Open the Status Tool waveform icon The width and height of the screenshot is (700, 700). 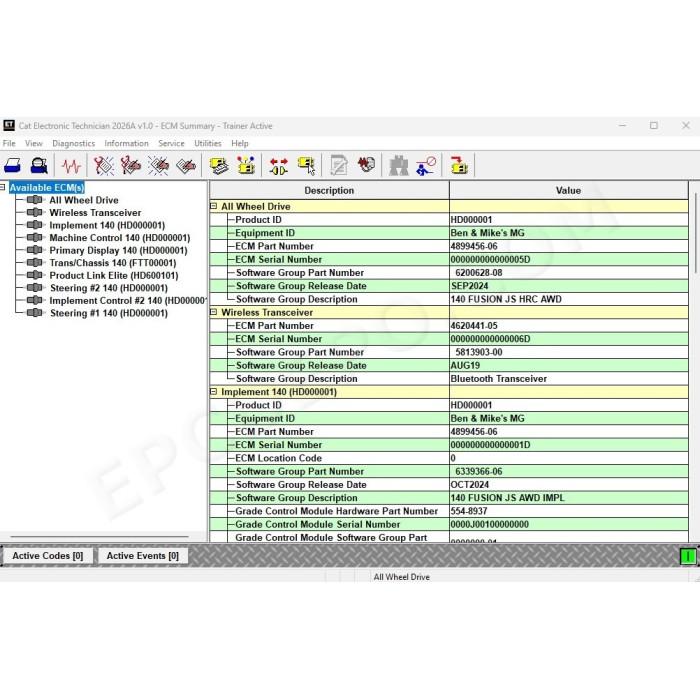tap(71, 166)
